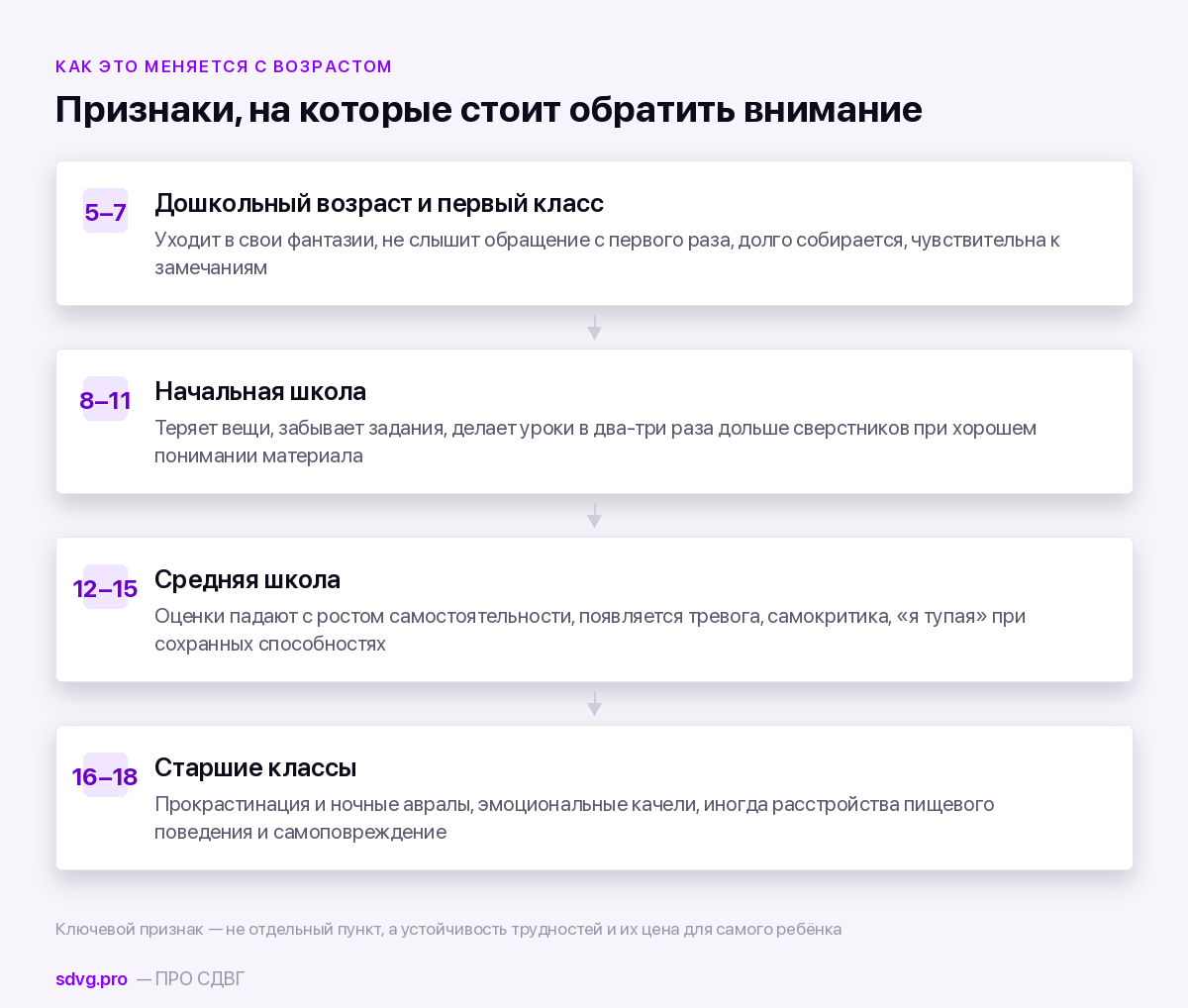
Task: Click the 8–11 age badge
Action: click(105, 399)
